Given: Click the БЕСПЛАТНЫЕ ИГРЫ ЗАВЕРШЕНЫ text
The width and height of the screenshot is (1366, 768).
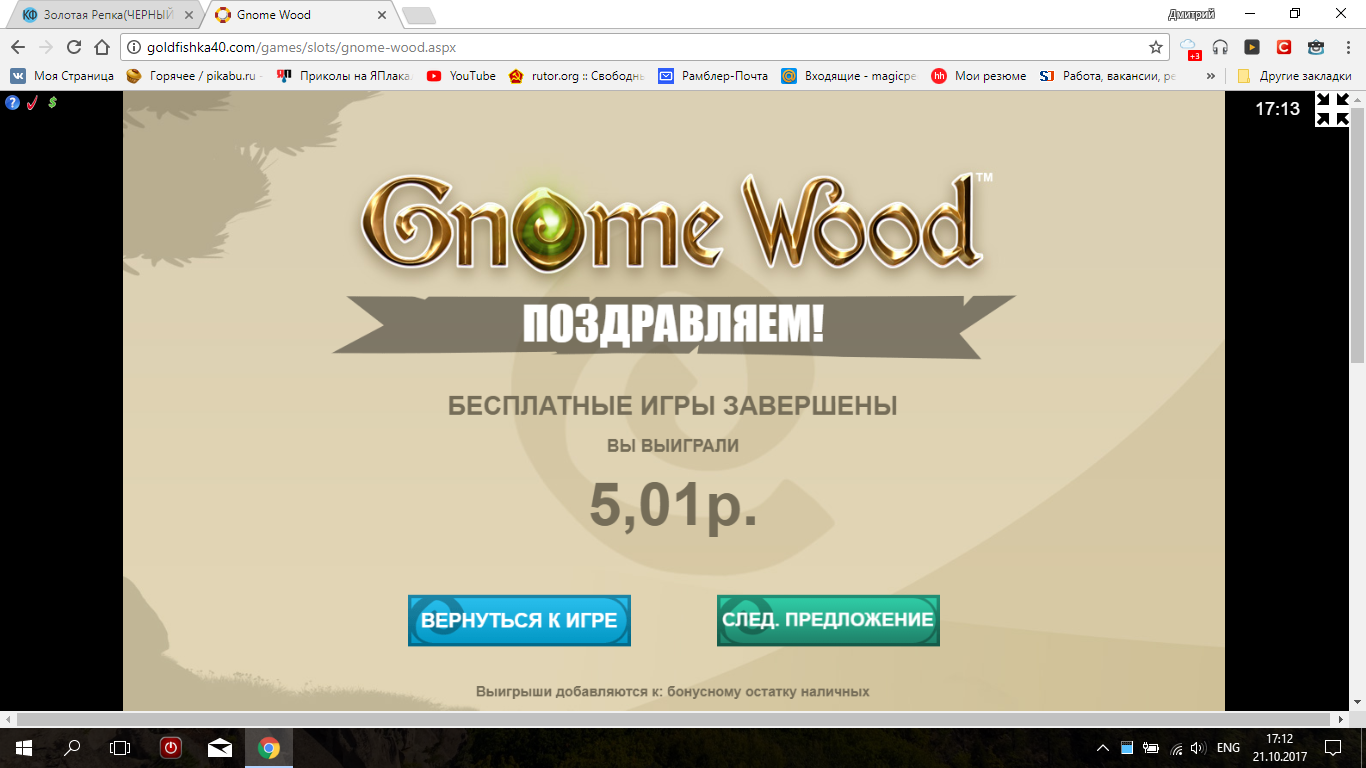Looking at the screenshot, I should pos(673,406).
